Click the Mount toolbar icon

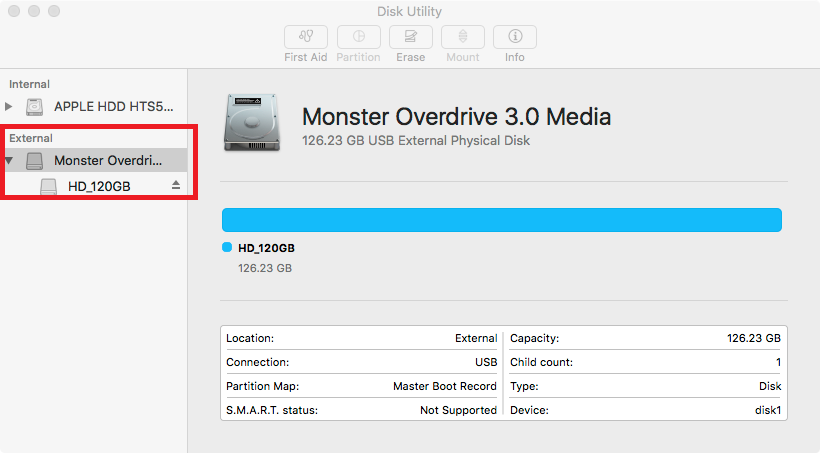pyautogui.click(x=463, y=37)
